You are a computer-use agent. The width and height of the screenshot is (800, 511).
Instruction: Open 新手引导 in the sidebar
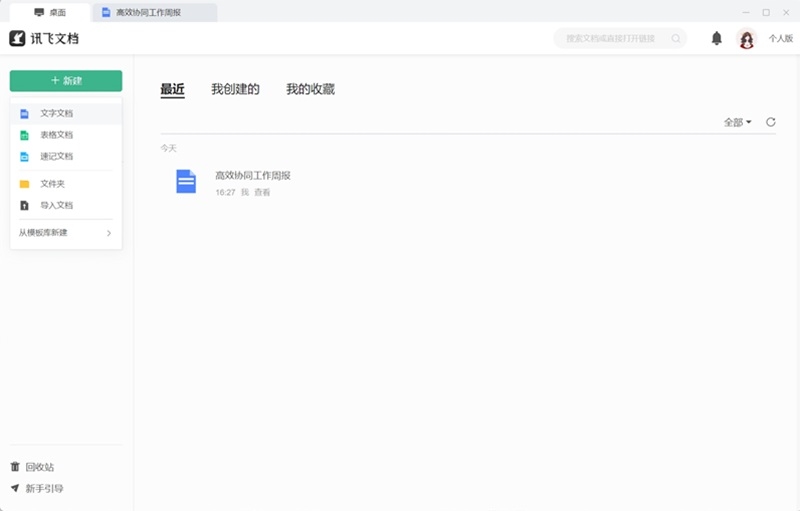click(37, 488)
